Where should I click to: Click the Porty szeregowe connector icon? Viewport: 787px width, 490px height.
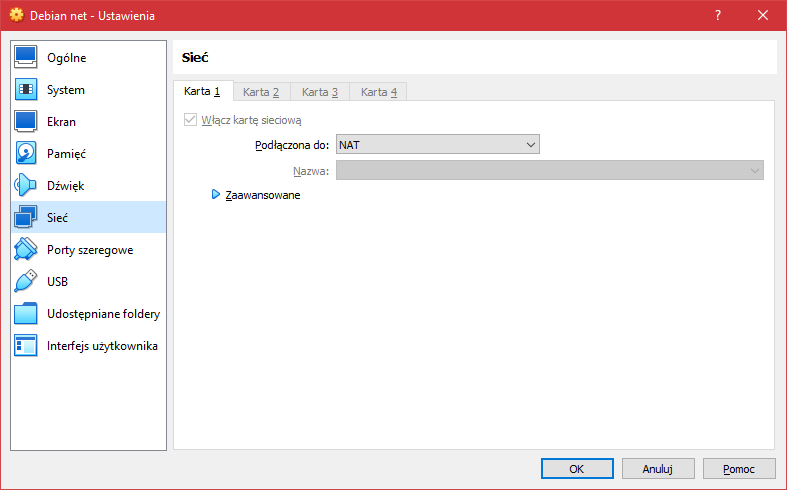click(x=27, y=250)
